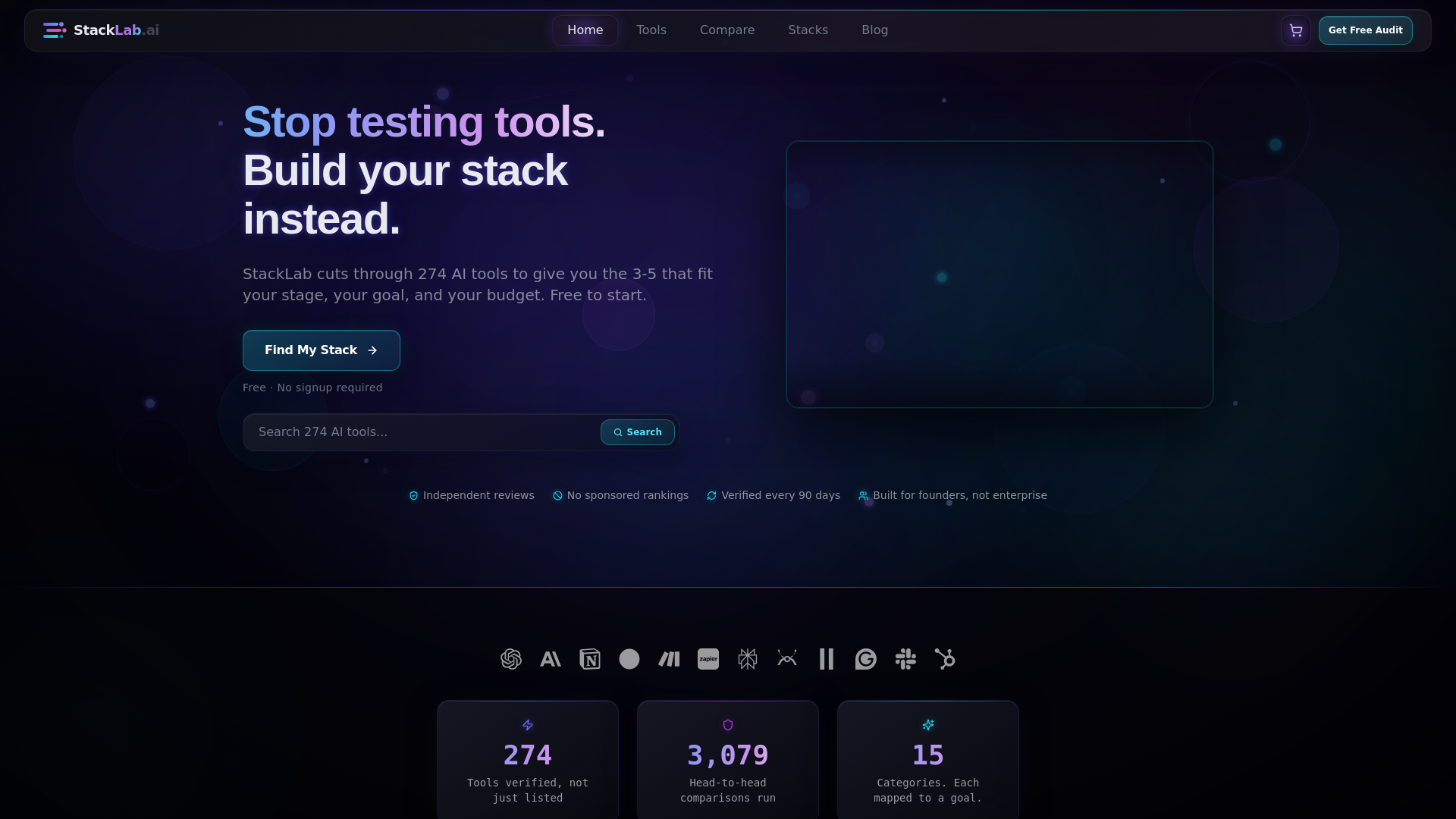Click the Notion logo icon

590,659
